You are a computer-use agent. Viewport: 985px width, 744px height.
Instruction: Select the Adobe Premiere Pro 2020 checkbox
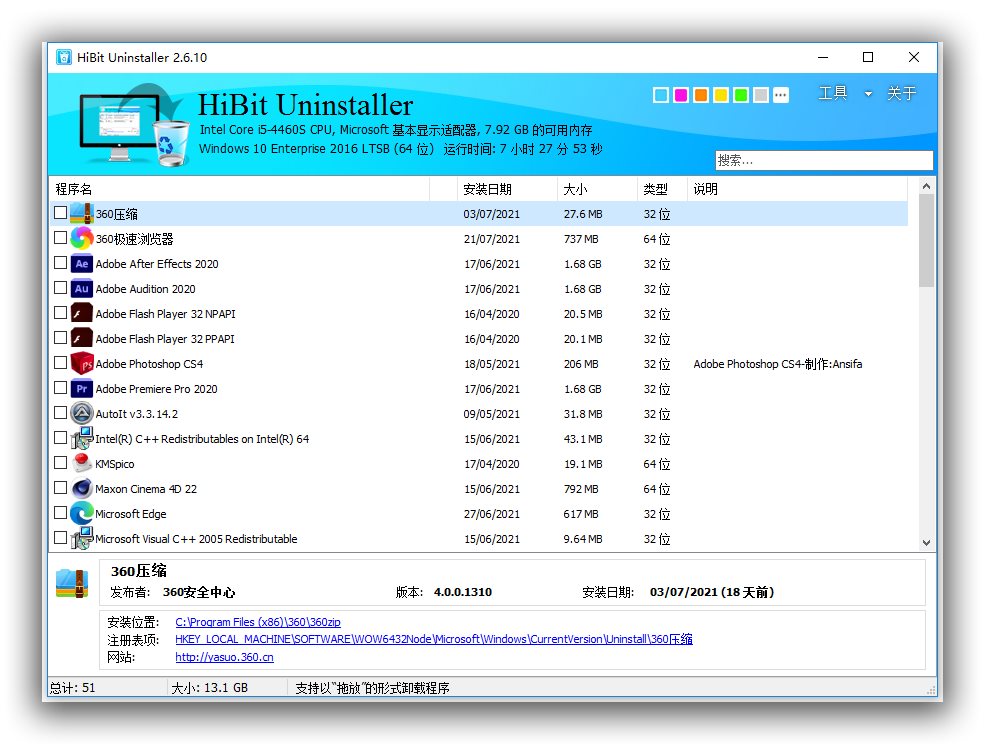tap(60, 388)
